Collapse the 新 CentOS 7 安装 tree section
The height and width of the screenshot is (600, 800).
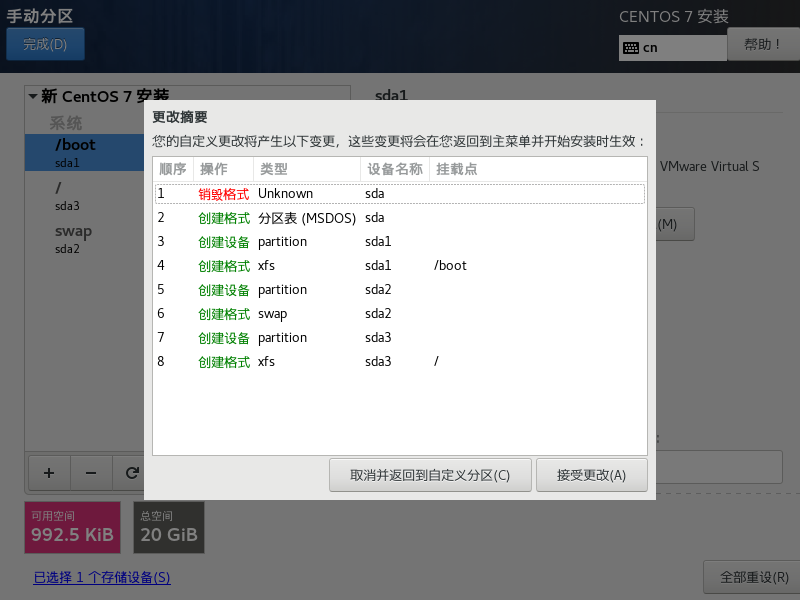pos(33,96)
